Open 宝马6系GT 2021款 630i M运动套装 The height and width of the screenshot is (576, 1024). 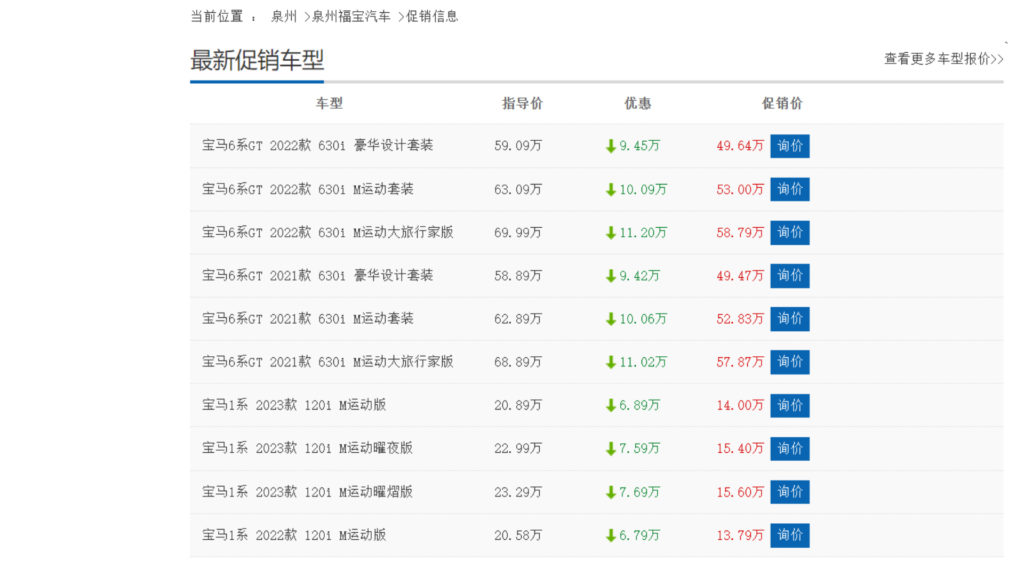pos(308,319)
